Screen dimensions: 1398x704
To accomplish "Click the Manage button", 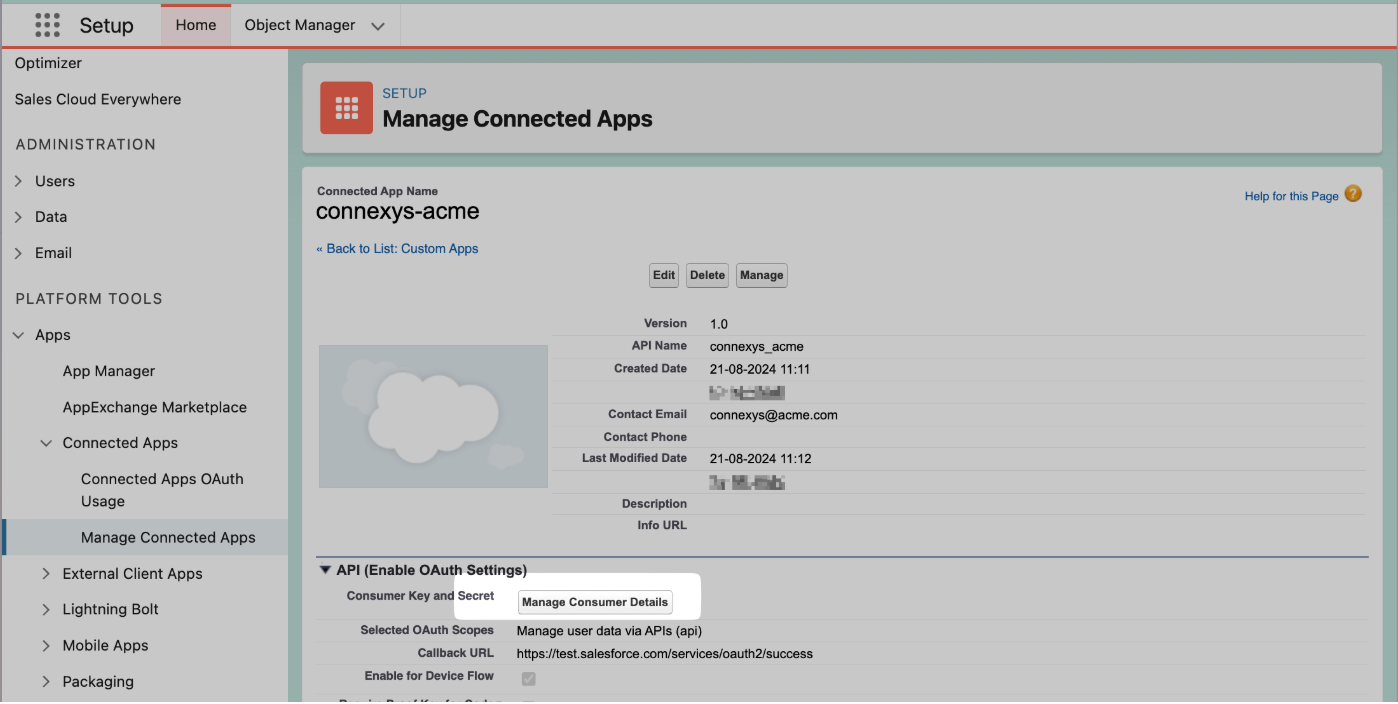I will tap(762, 275).
